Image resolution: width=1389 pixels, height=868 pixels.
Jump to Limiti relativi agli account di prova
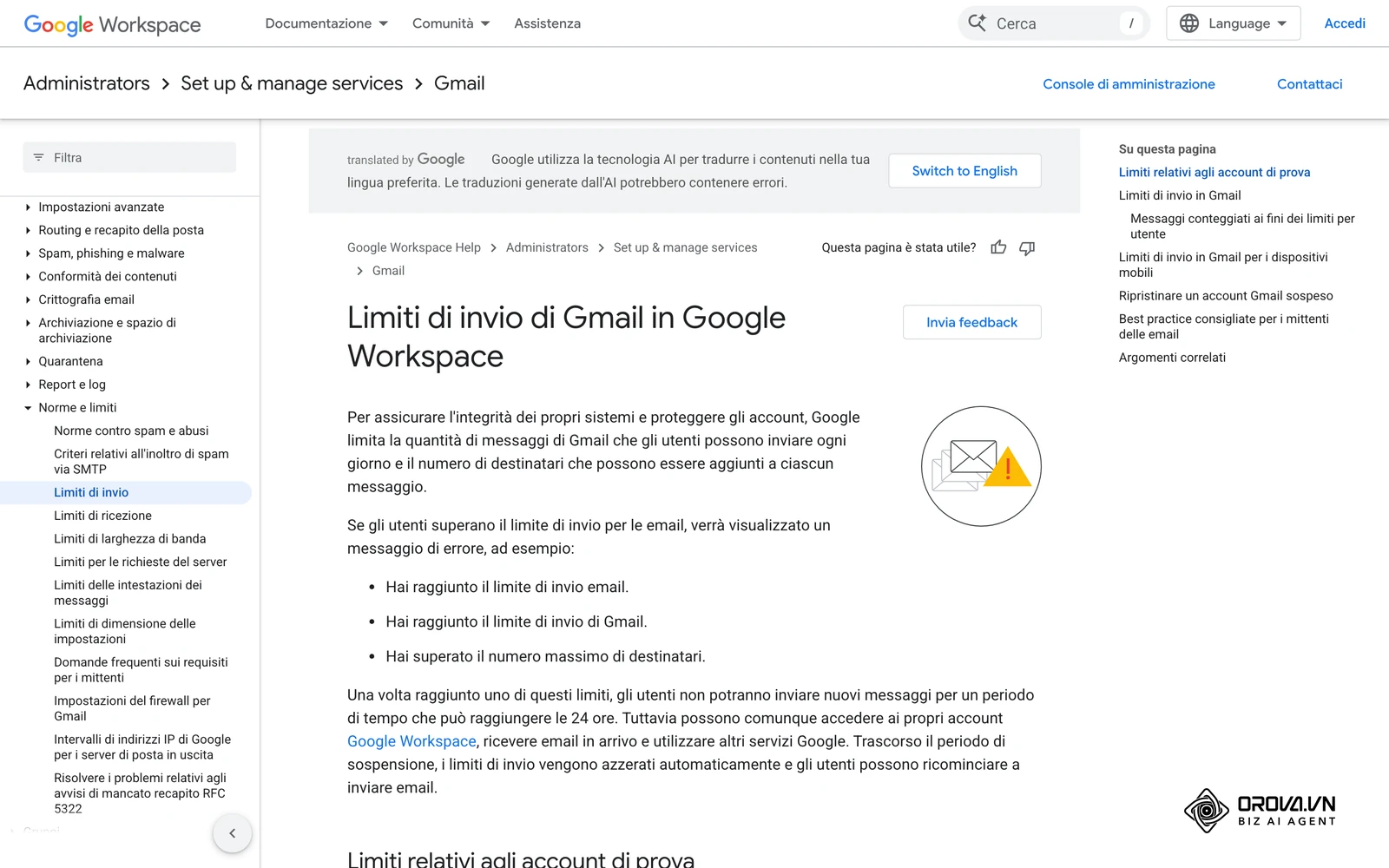pos(1215,172)
